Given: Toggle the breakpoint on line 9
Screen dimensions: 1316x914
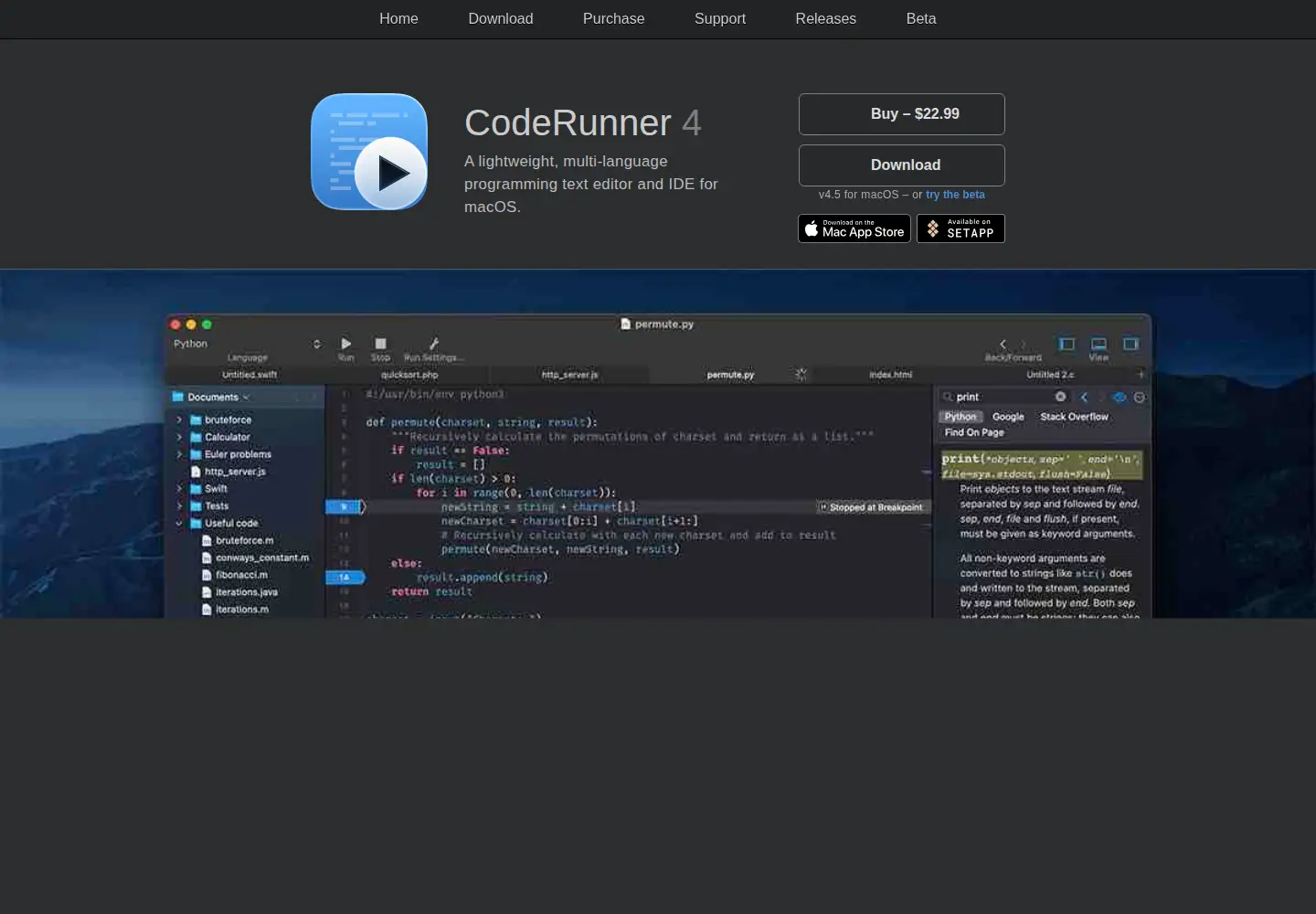Looking at the screenshot, I should 345,506.
